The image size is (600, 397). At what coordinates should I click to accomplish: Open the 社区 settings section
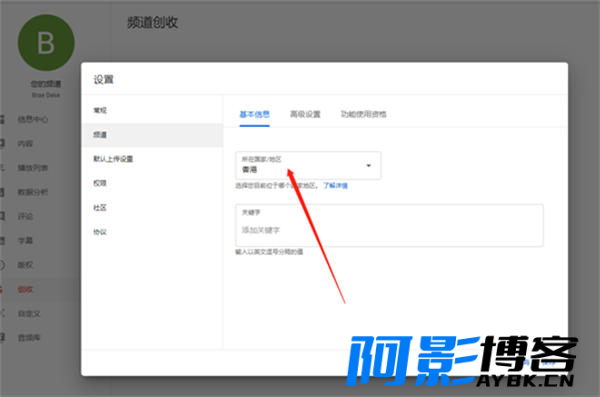(100, 207)
